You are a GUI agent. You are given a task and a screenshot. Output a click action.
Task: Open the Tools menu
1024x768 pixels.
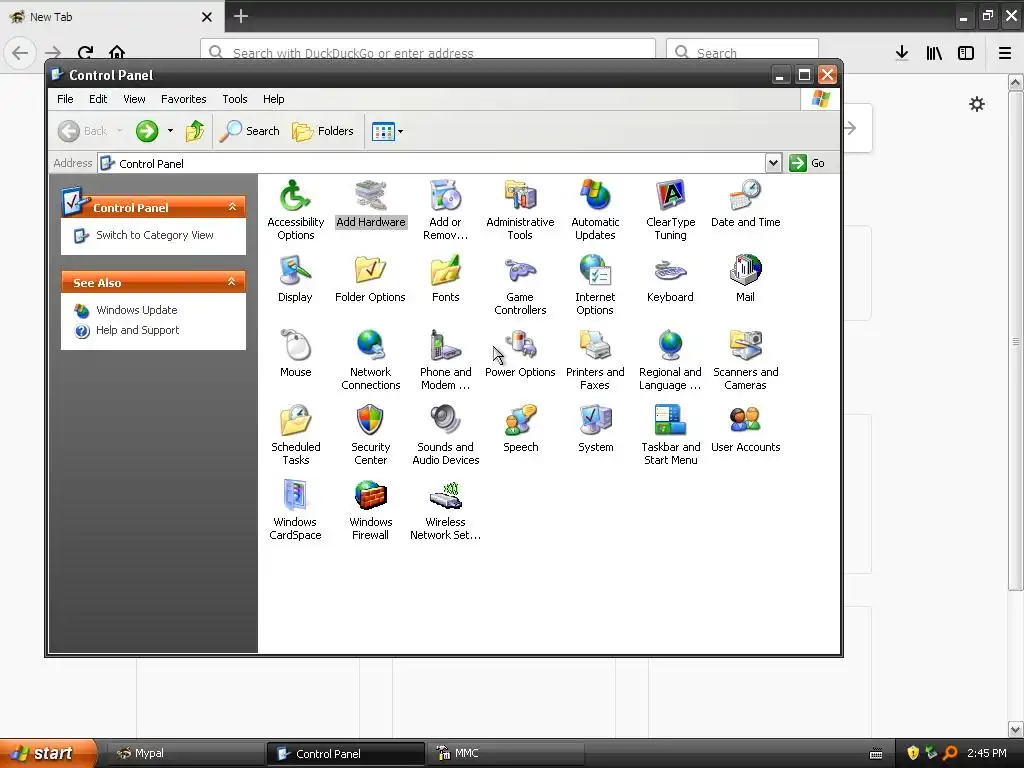(x=234, y=99)
